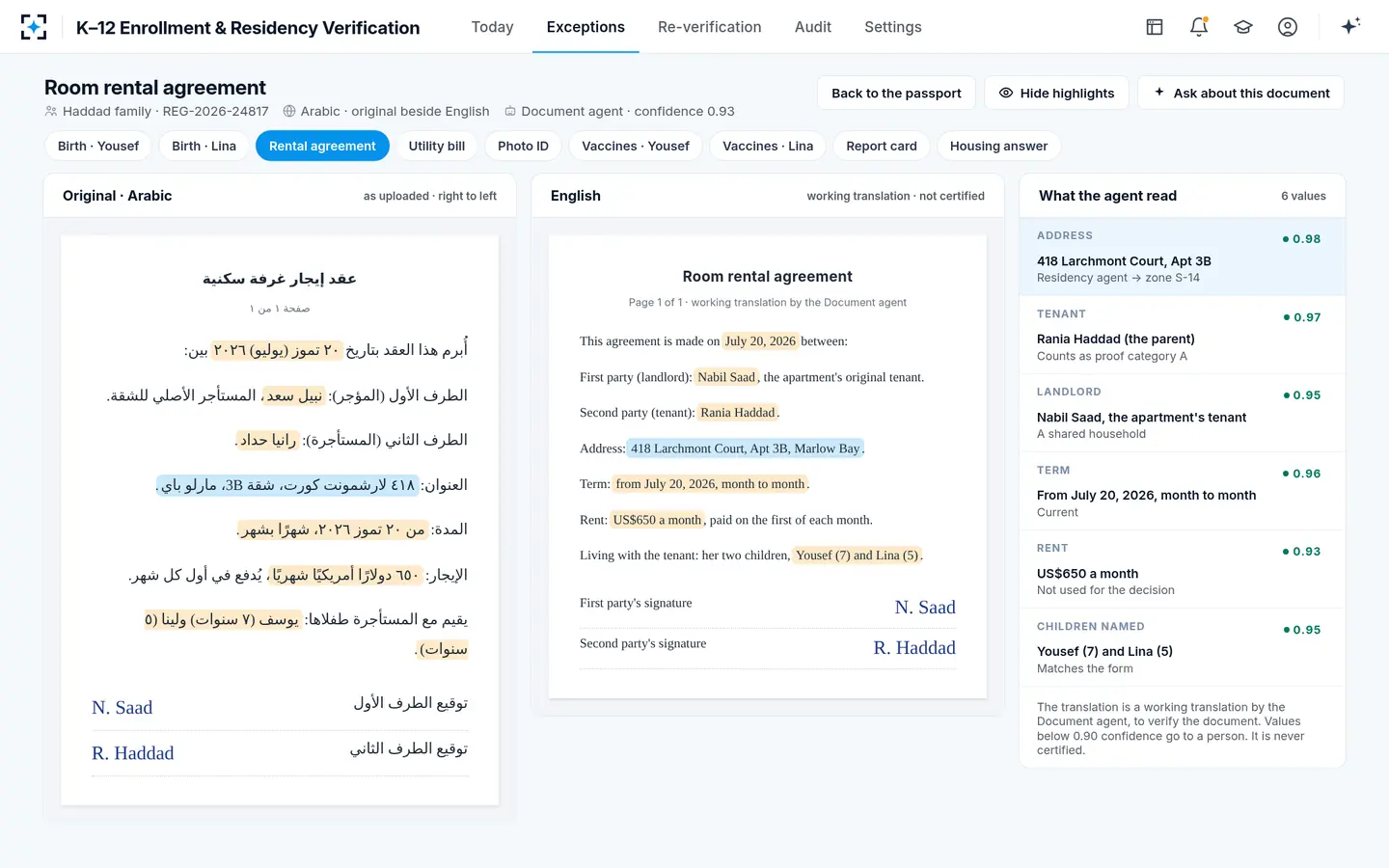
Task: Select Birth · Lina document chip
Action: (204, 146)
